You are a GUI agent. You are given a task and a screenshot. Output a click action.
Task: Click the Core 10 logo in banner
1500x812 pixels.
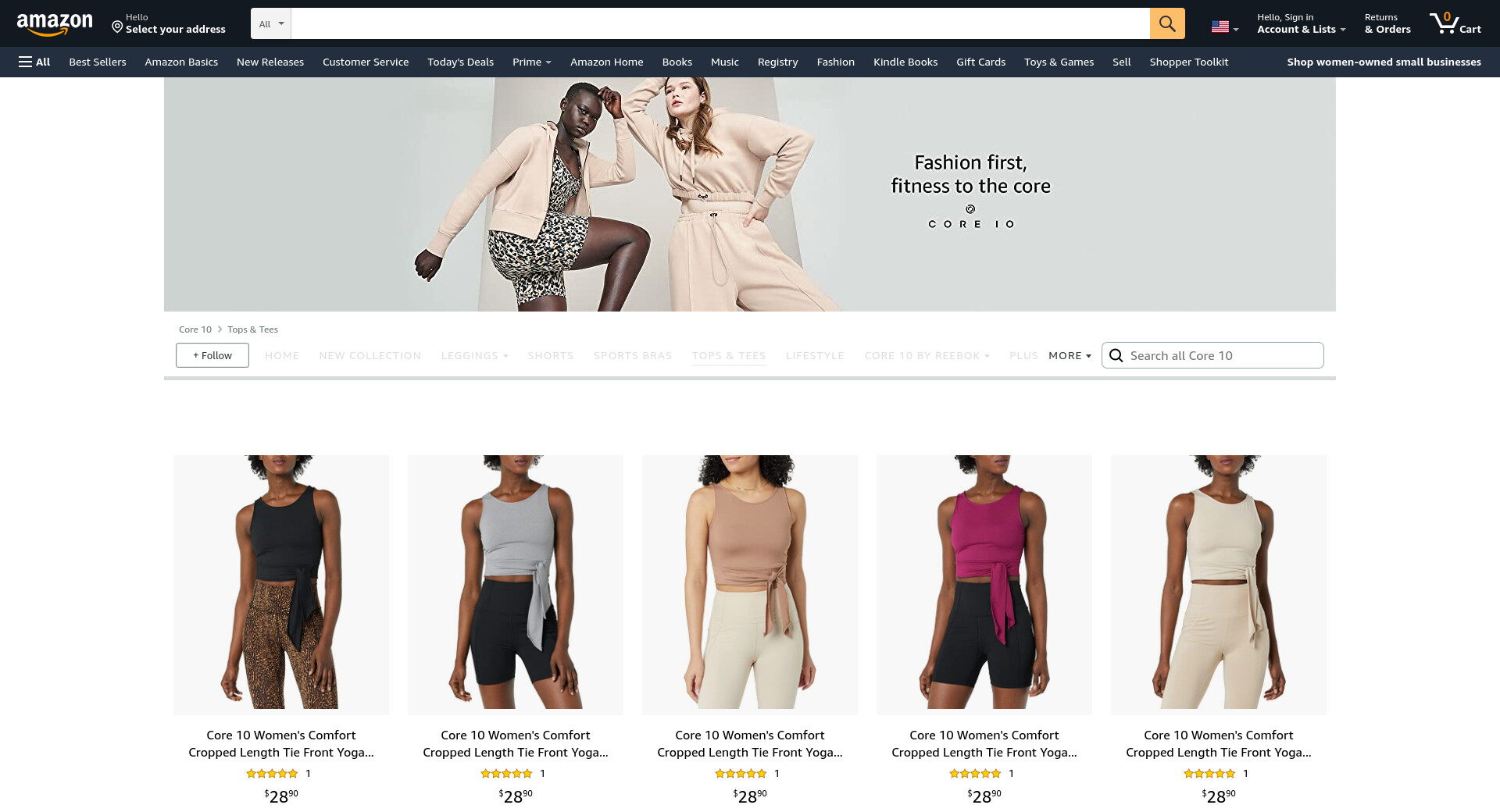pyautogui.click(x=970, y=218)
